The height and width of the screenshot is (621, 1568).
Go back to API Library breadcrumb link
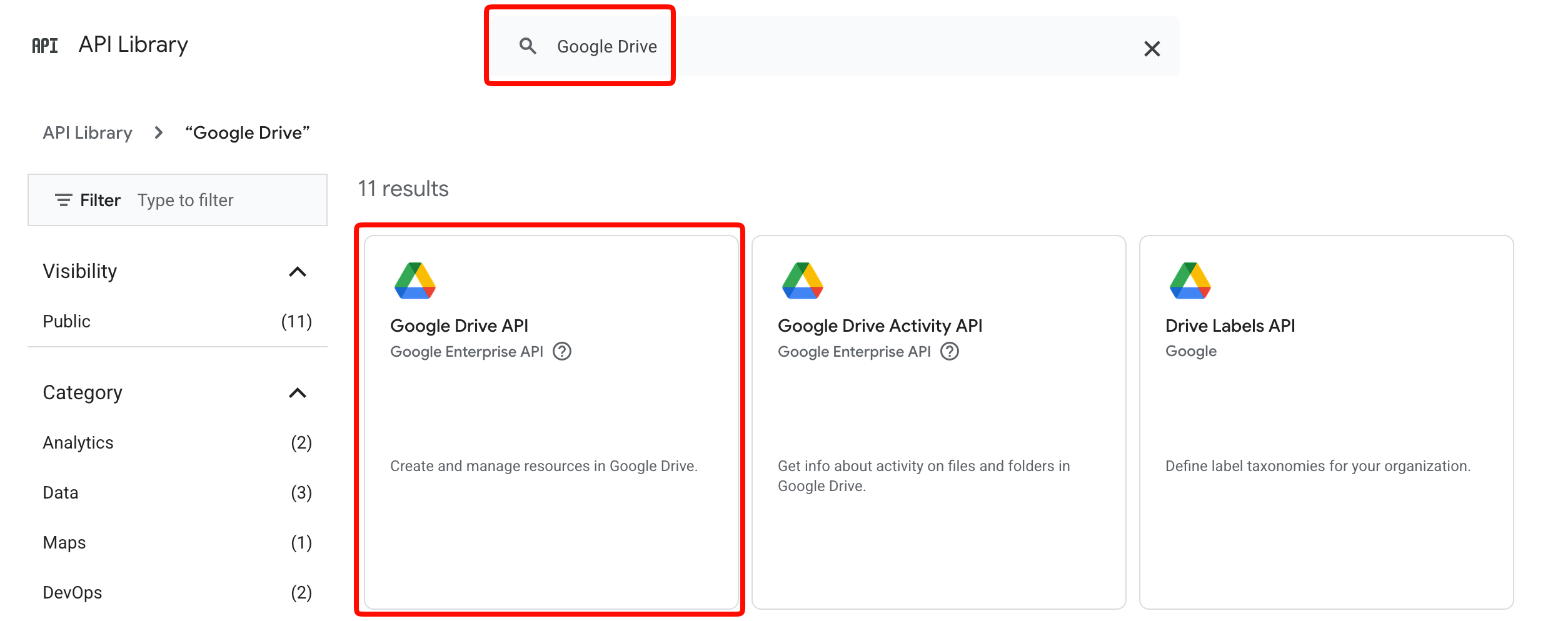[x=88, y=132]
